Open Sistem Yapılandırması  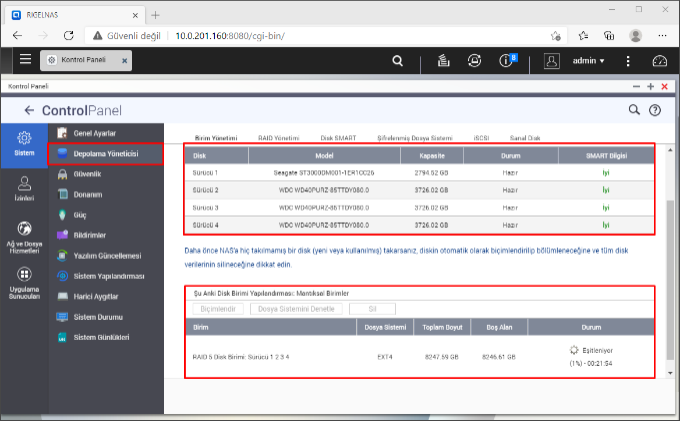point(106,276)
